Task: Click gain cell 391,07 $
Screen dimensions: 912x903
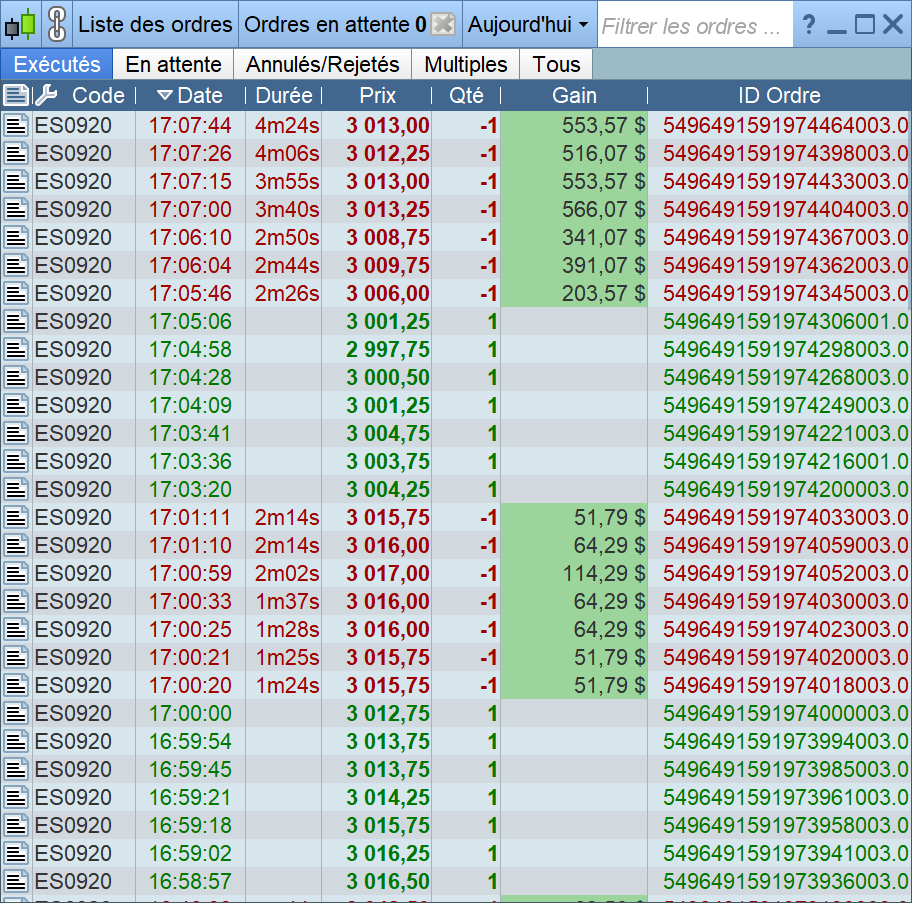Action: click(x=574, y=265)
